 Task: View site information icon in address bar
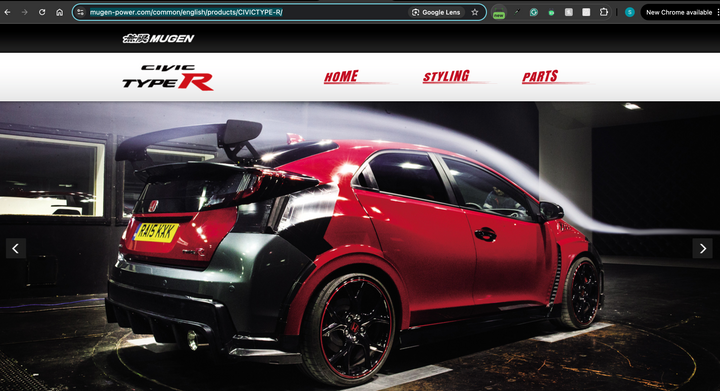coord(80,12)
